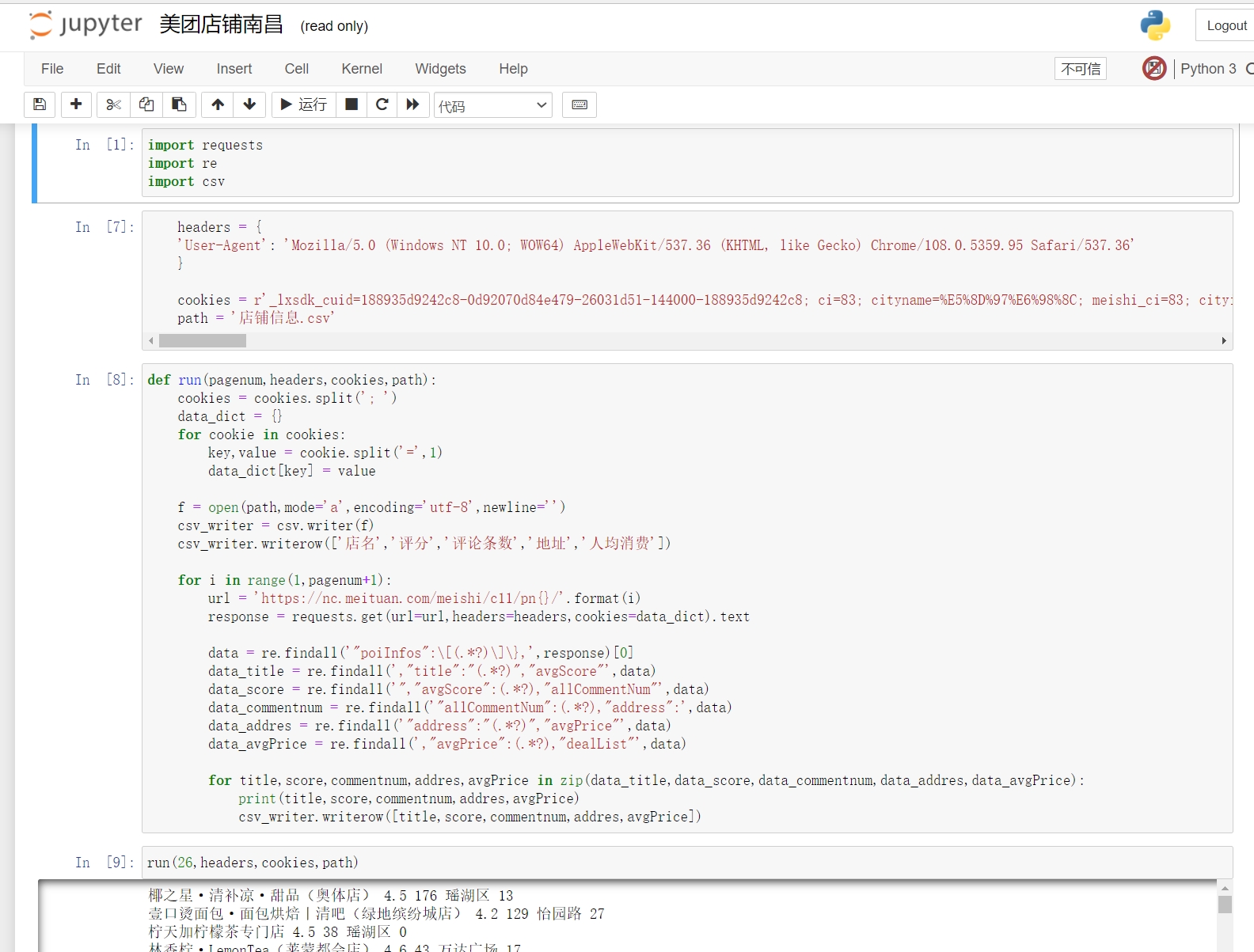Click the Python 3 kernel name

1208,69
